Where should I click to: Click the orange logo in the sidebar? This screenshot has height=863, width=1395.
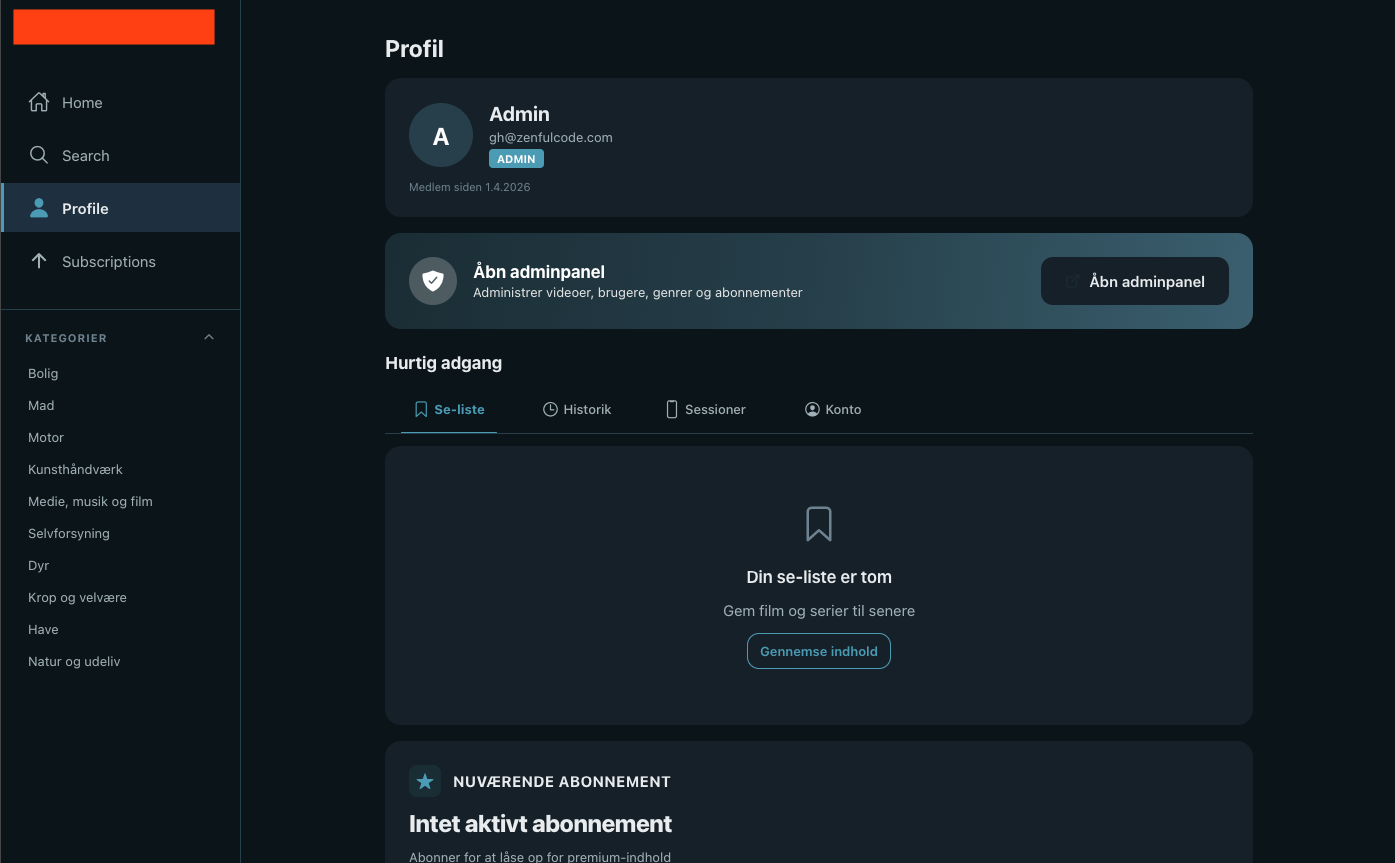pyautogui.click(x=114, y=27)
